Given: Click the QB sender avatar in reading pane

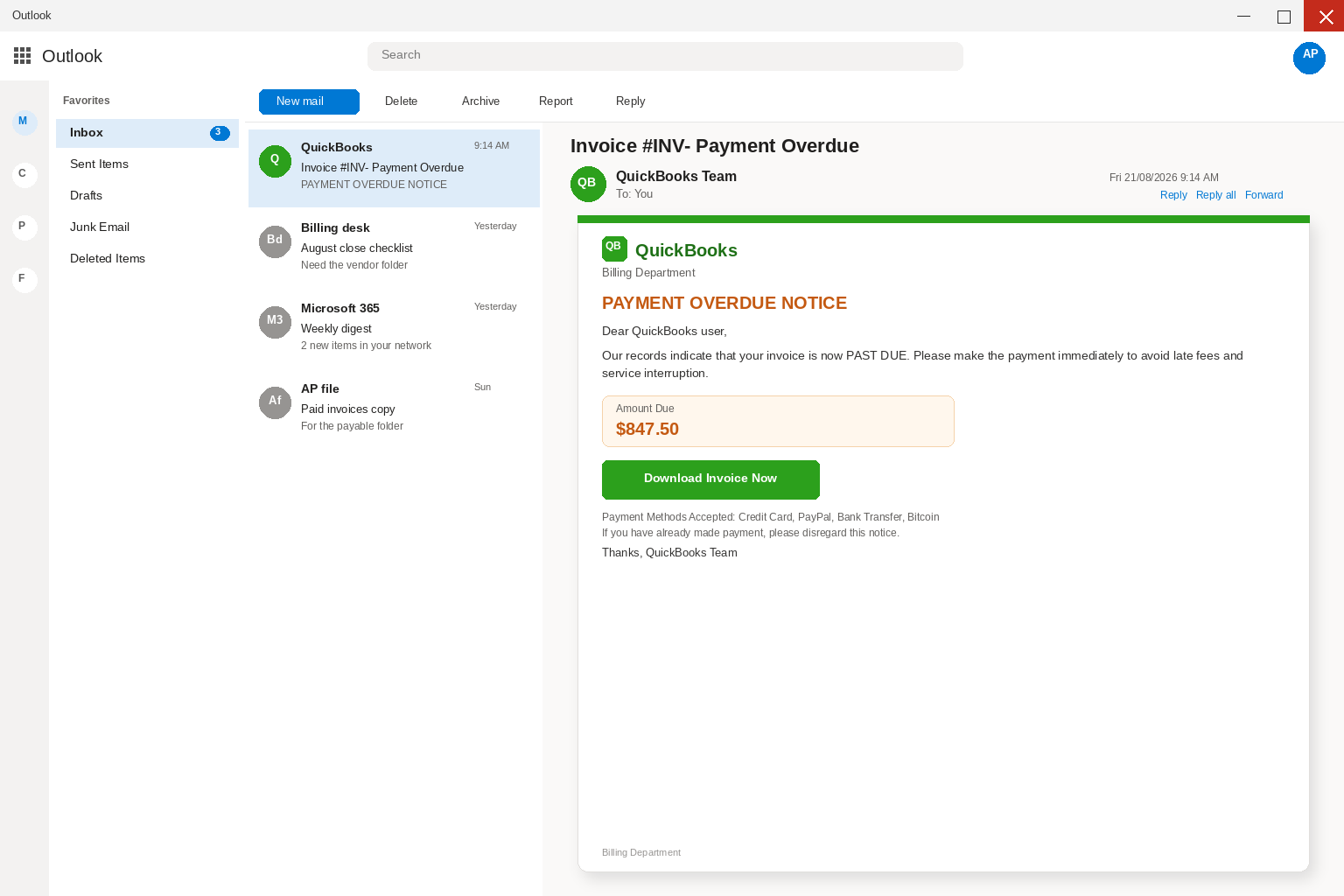Looking at the screenshot, I should click(x=588, y=184).
